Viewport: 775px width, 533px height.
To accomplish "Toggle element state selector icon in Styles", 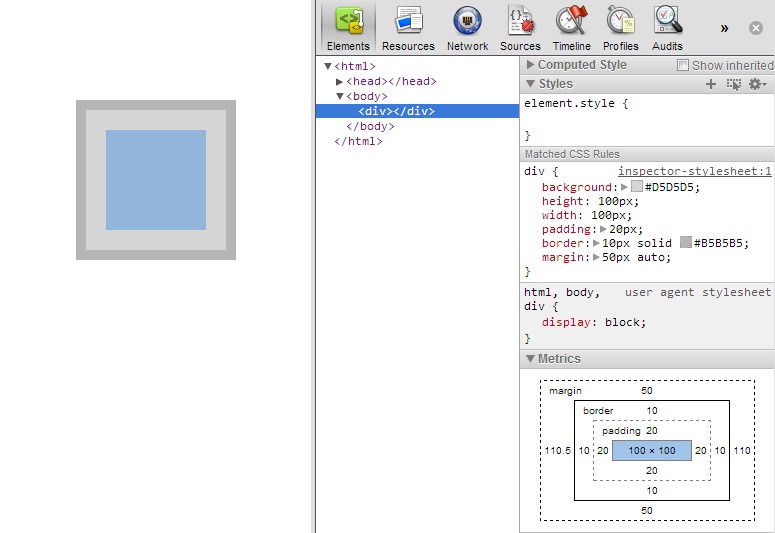I will pos(733,84).
